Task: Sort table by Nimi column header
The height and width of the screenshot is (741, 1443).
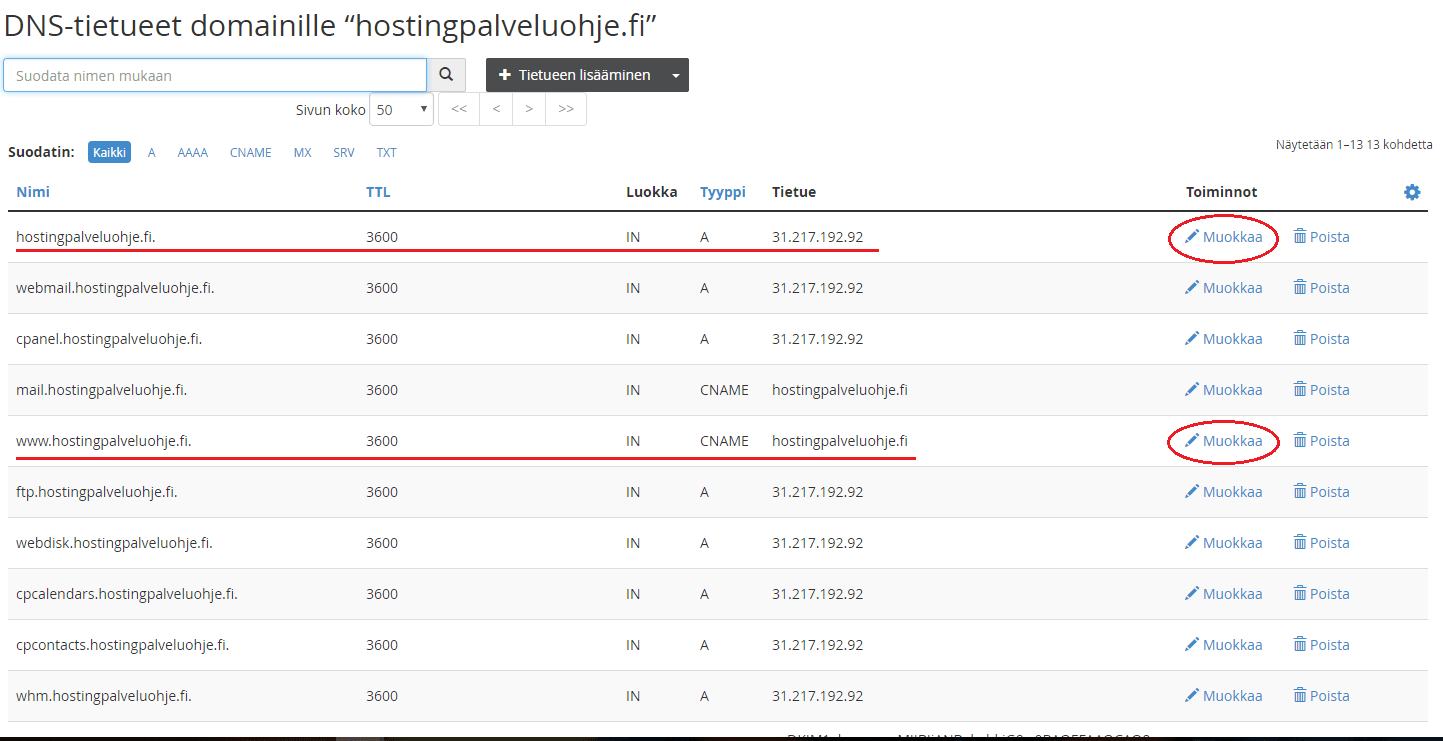Action: 33,192
